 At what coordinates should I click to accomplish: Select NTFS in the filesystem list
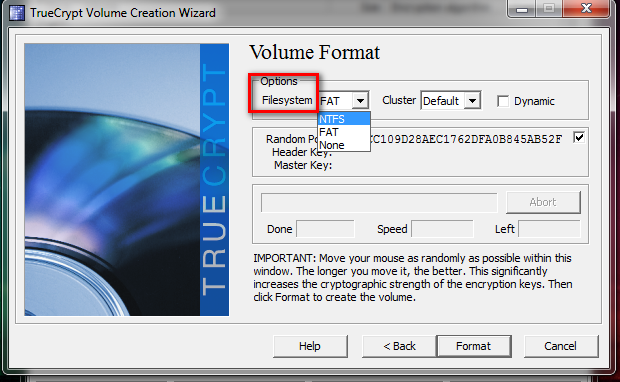pos(344,119)
